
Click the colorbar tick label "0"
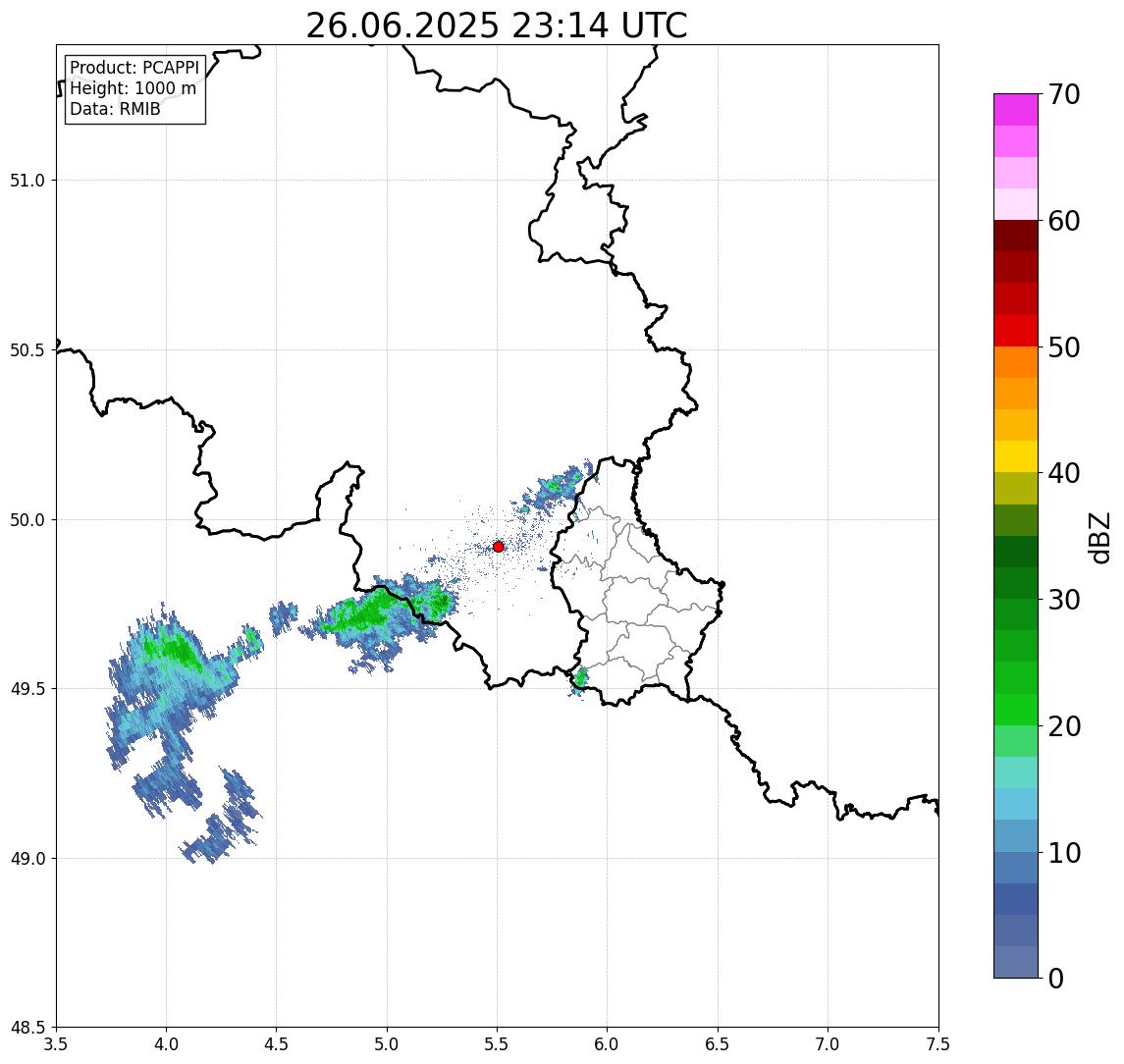(1056, 978)
